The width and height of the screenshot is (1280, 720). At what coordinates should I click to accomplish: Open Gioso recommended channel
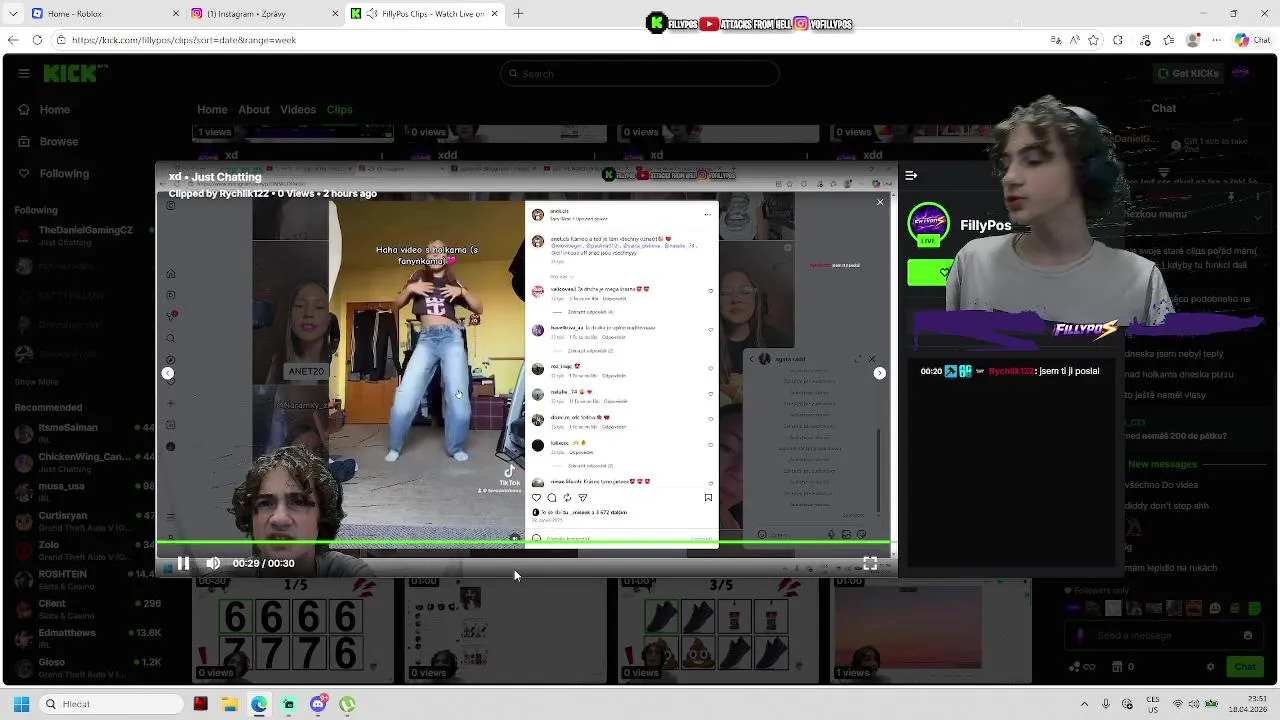[85, 668]
